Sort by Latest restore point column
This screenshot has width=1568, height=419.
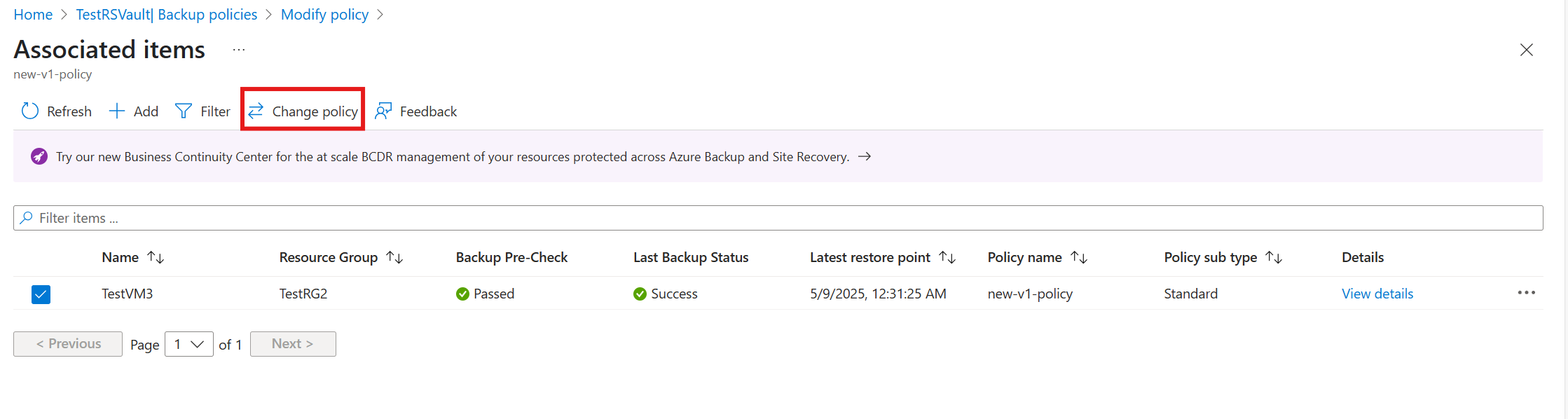[947, 258]
